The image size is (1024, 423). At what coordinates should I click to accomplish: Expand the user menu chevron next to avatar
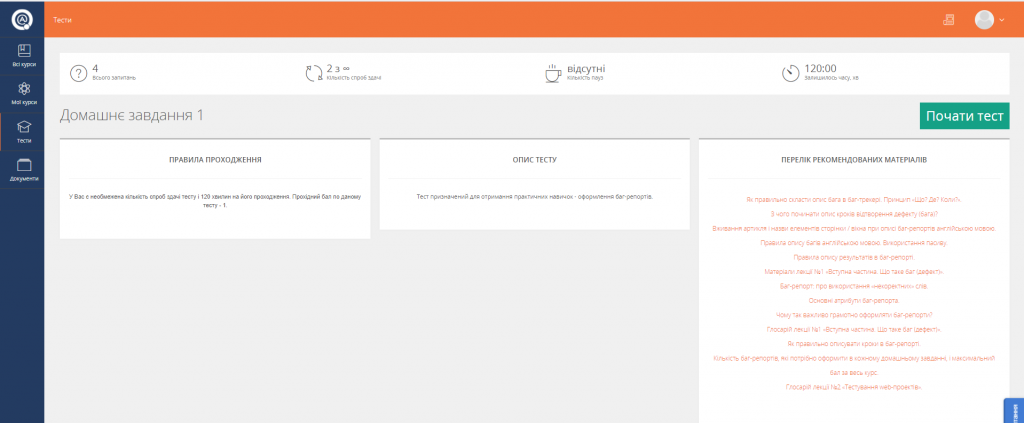click(1002, 20)
